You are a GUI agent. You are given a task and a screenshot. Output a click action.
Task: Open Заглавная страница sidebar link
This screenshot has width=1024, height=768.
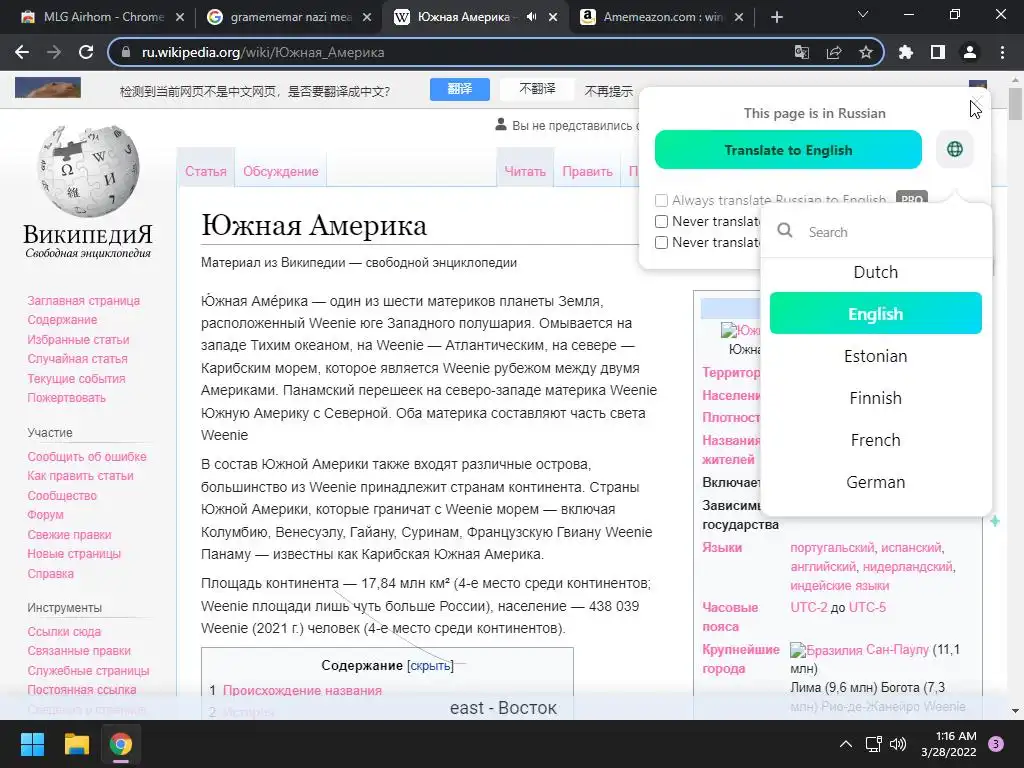[84, 300]
